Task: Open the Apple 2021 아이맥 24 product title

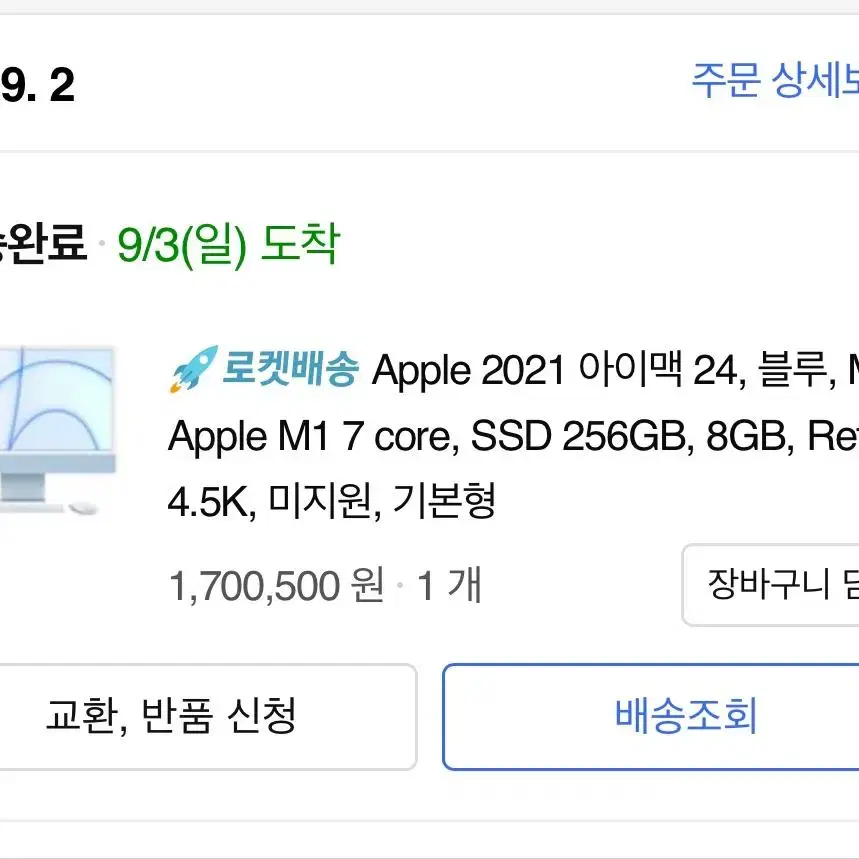Action: (615, 369)
